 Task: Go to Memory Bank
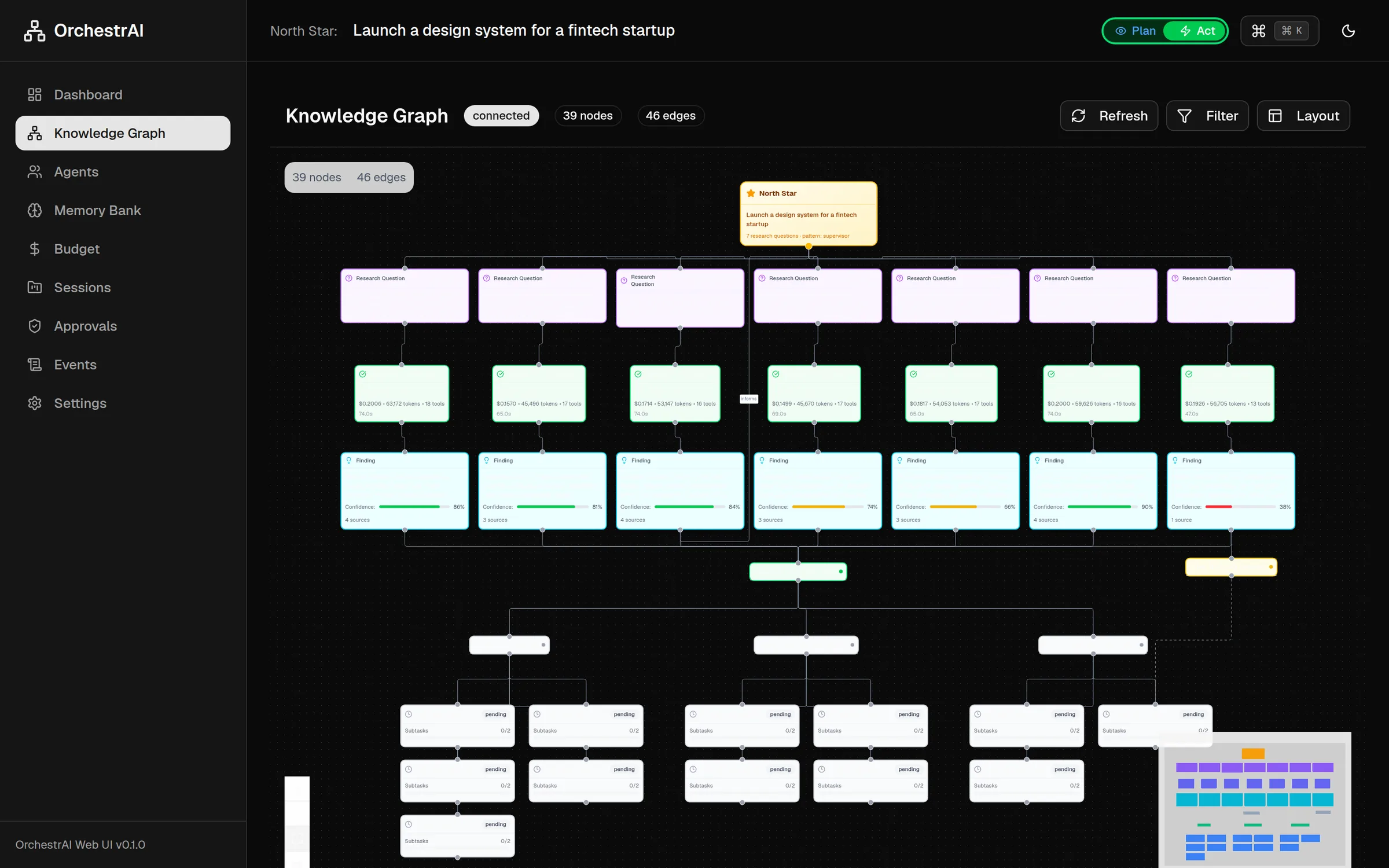tap(123, 210)
